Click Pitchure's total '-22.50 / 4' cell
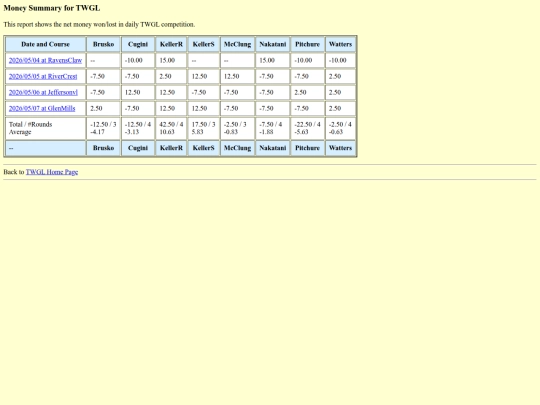540x405 pixels. point(307,128)
